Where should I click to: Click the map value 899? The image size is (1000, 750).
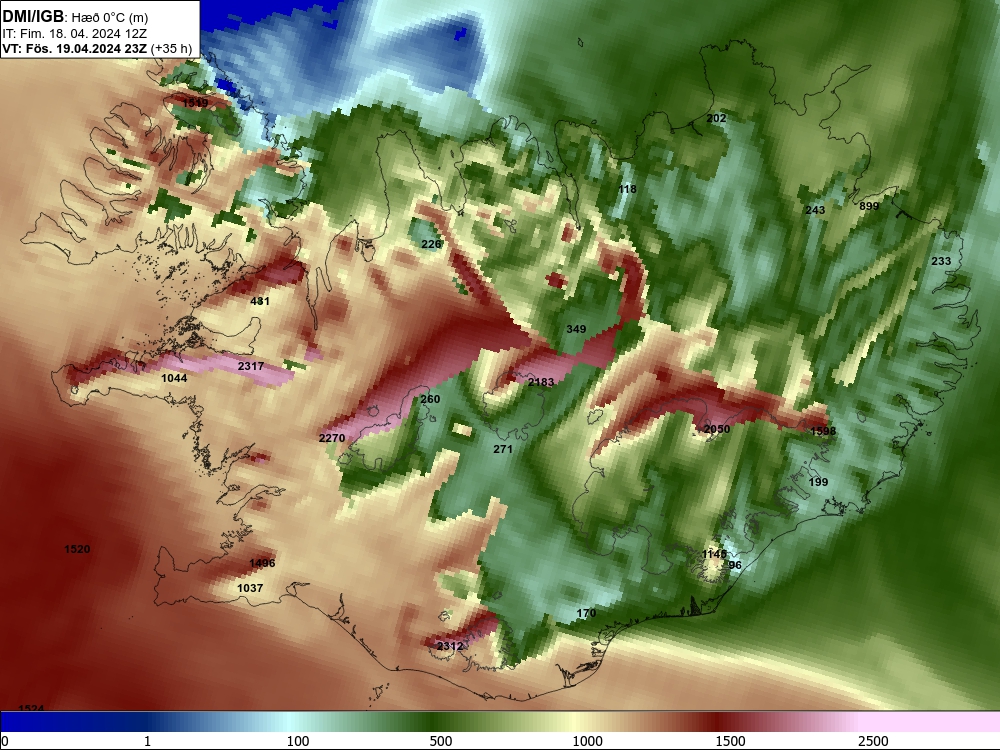pos(869,206)
